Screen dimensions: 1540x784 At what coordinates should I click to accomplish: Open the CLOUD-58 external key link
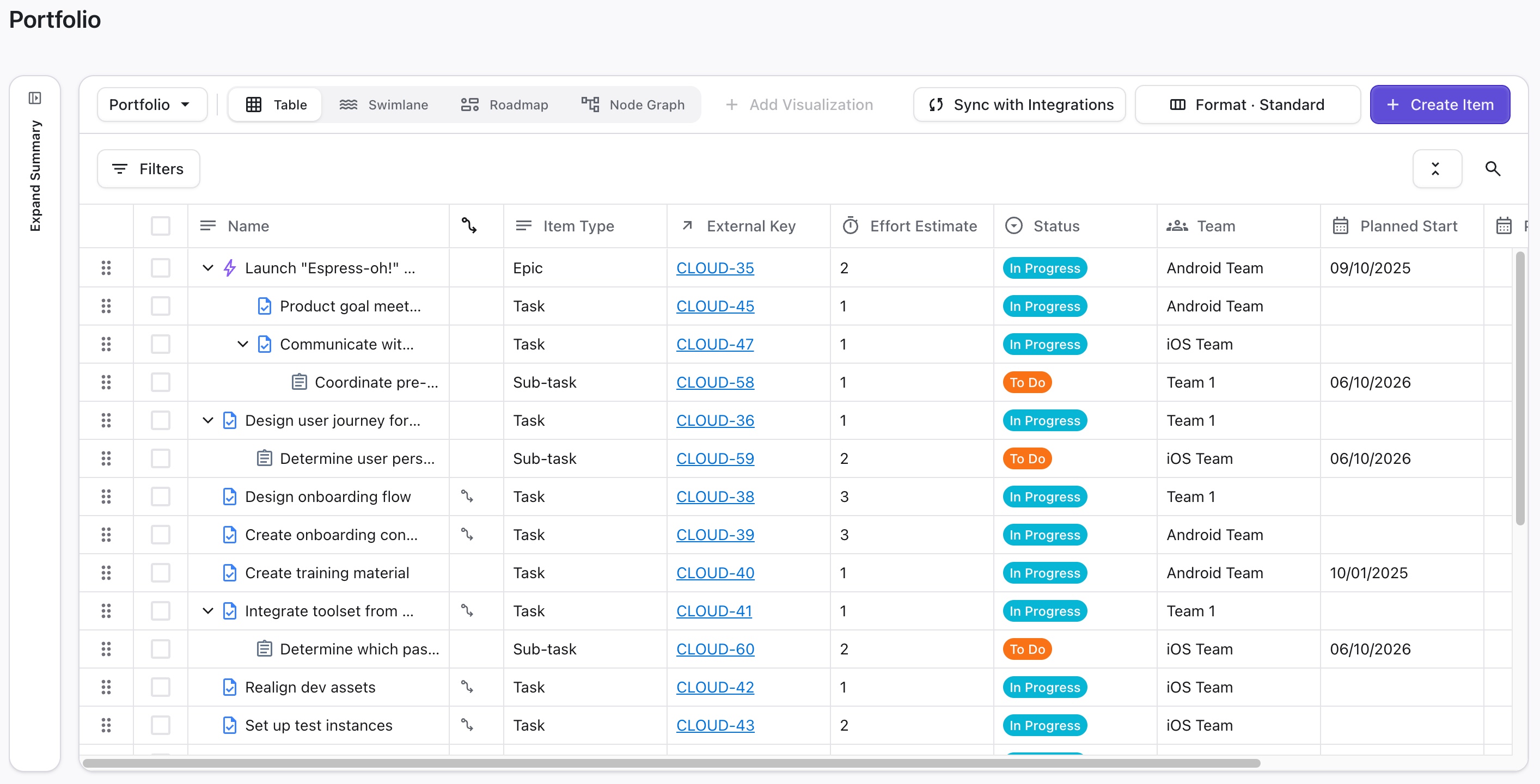pyautogui.click(x=715, y=382)
